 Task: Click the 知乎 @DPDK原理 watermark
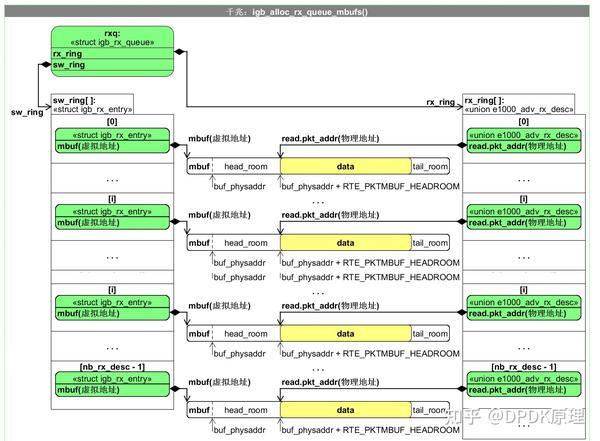(515, 416)
